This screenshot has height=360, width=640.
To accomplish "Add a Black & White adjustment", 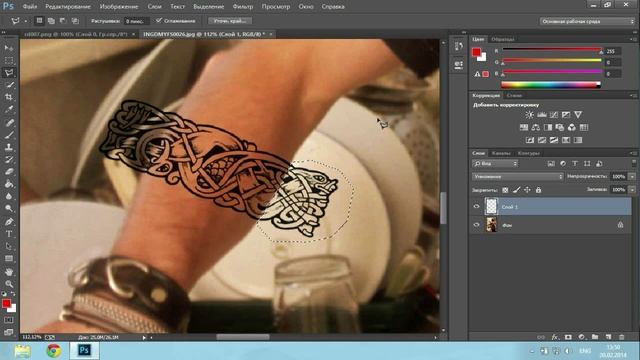I will (548, 128).
